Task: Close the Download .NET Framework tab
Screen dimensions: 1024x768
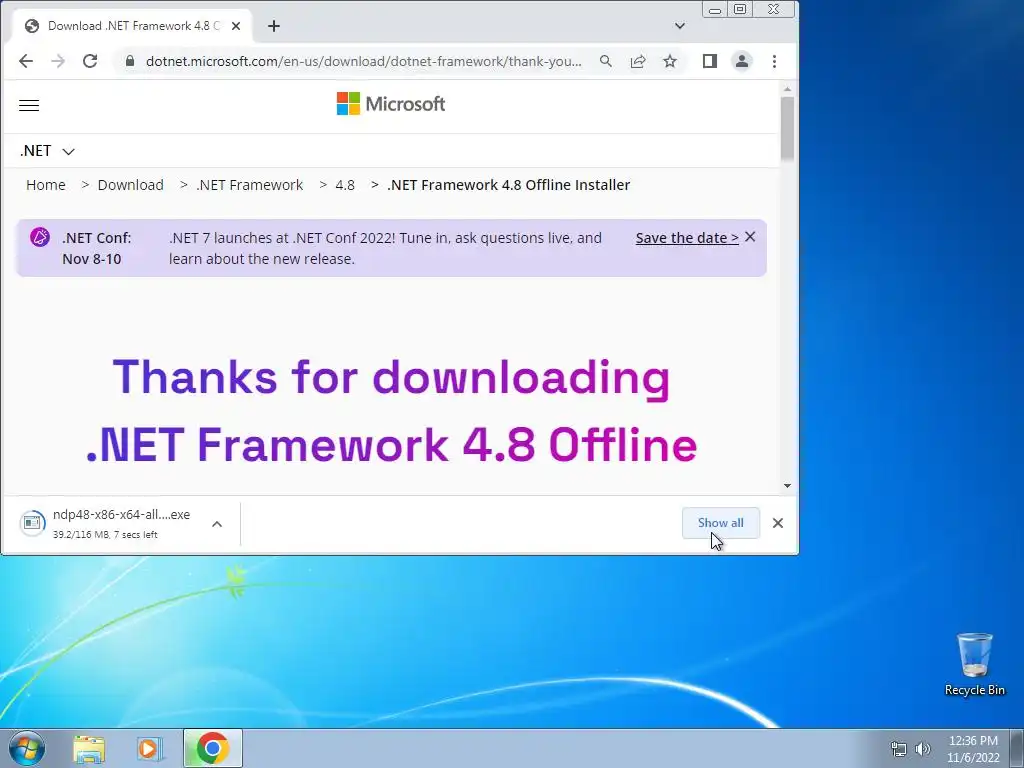Action: (236, 26)
